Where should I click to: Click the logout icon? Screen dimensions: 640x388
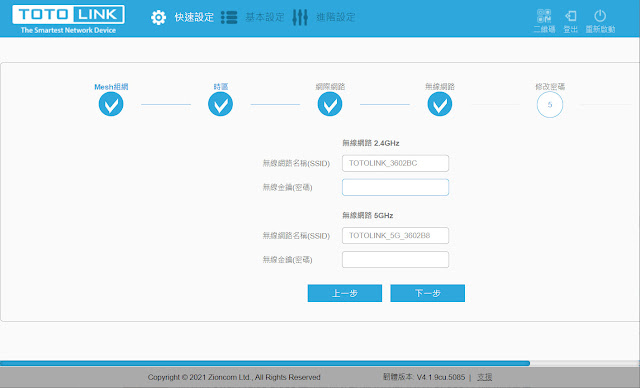coord(571,16)
